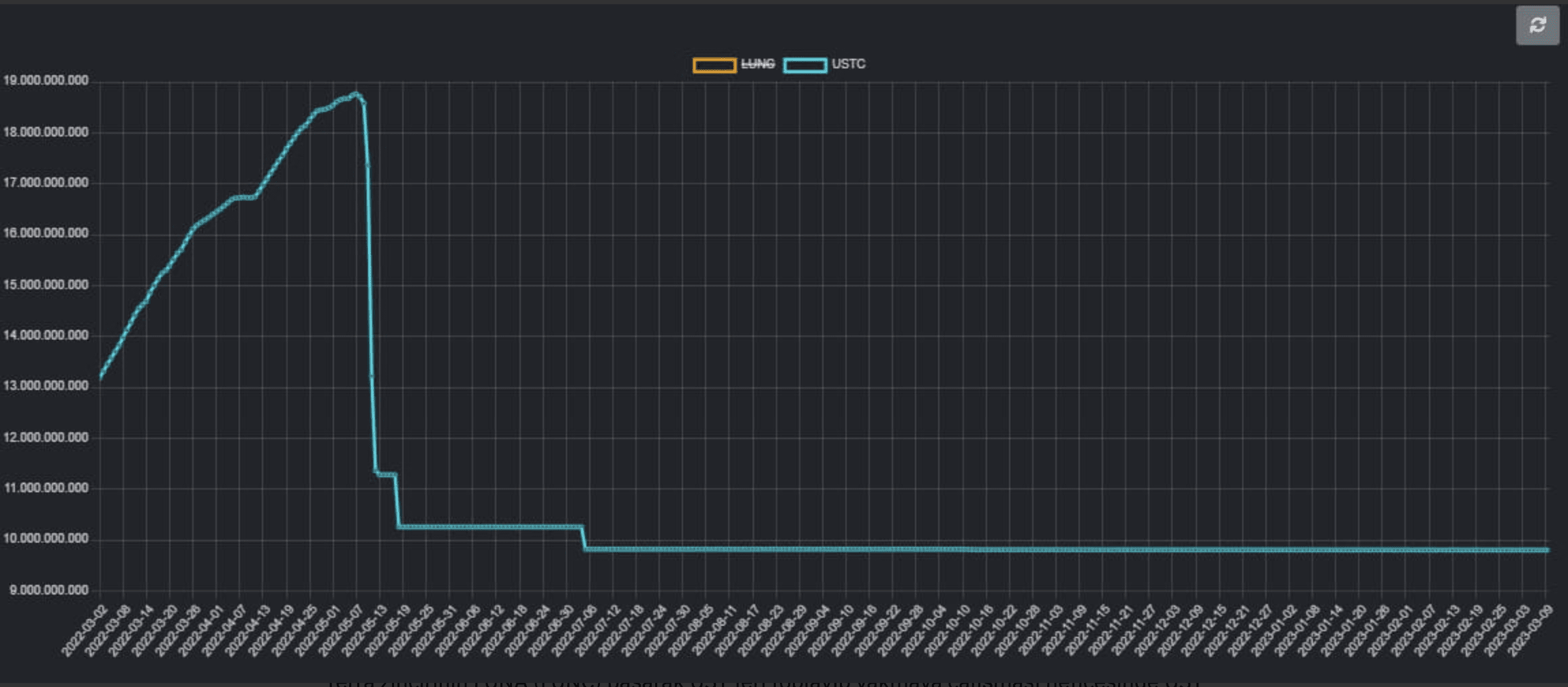The image size is (1568, 687).
Task: Click the USTC color box in legend
Action: (806, 63)
